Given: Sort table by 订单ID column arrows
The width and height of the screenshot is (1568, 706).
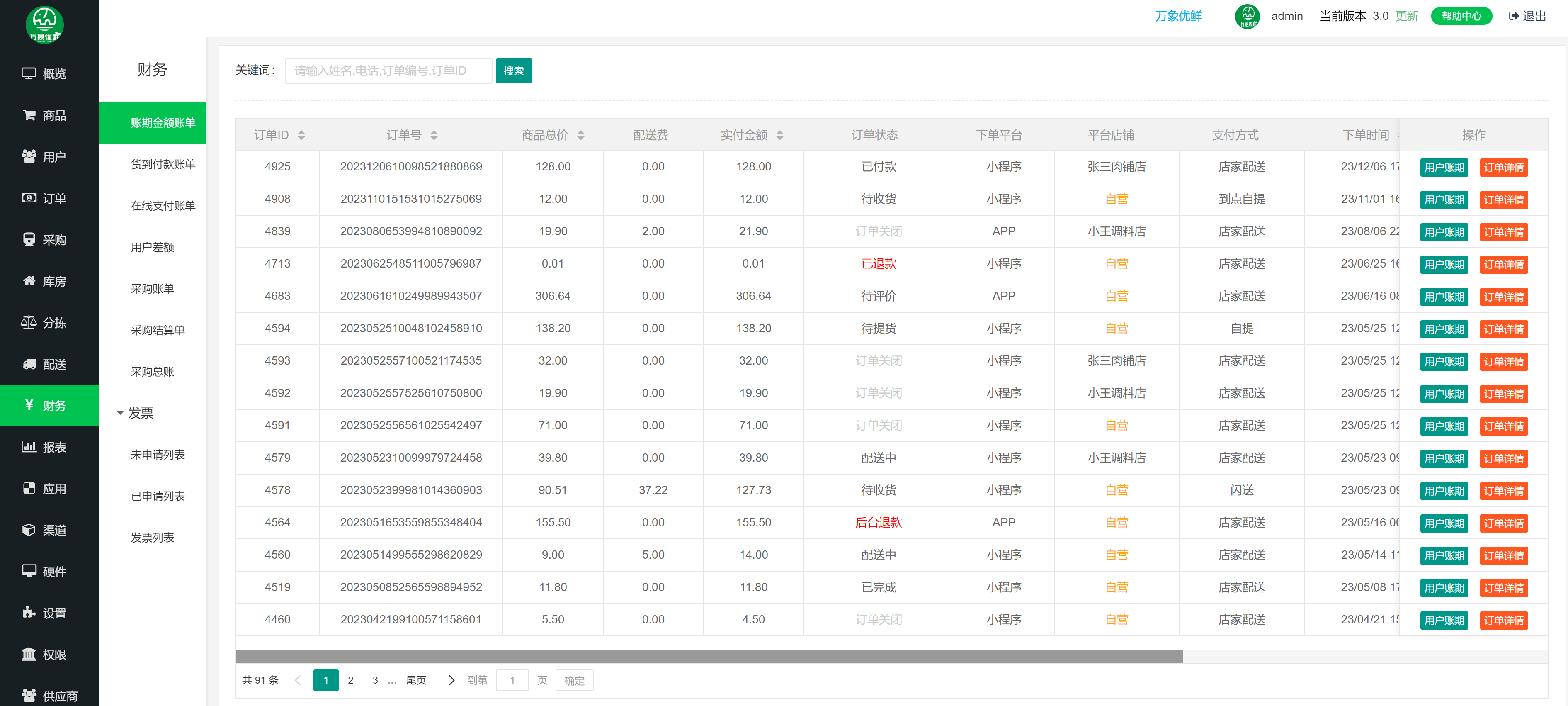Looking at the screenshot, I should click(x=301, y=135).
